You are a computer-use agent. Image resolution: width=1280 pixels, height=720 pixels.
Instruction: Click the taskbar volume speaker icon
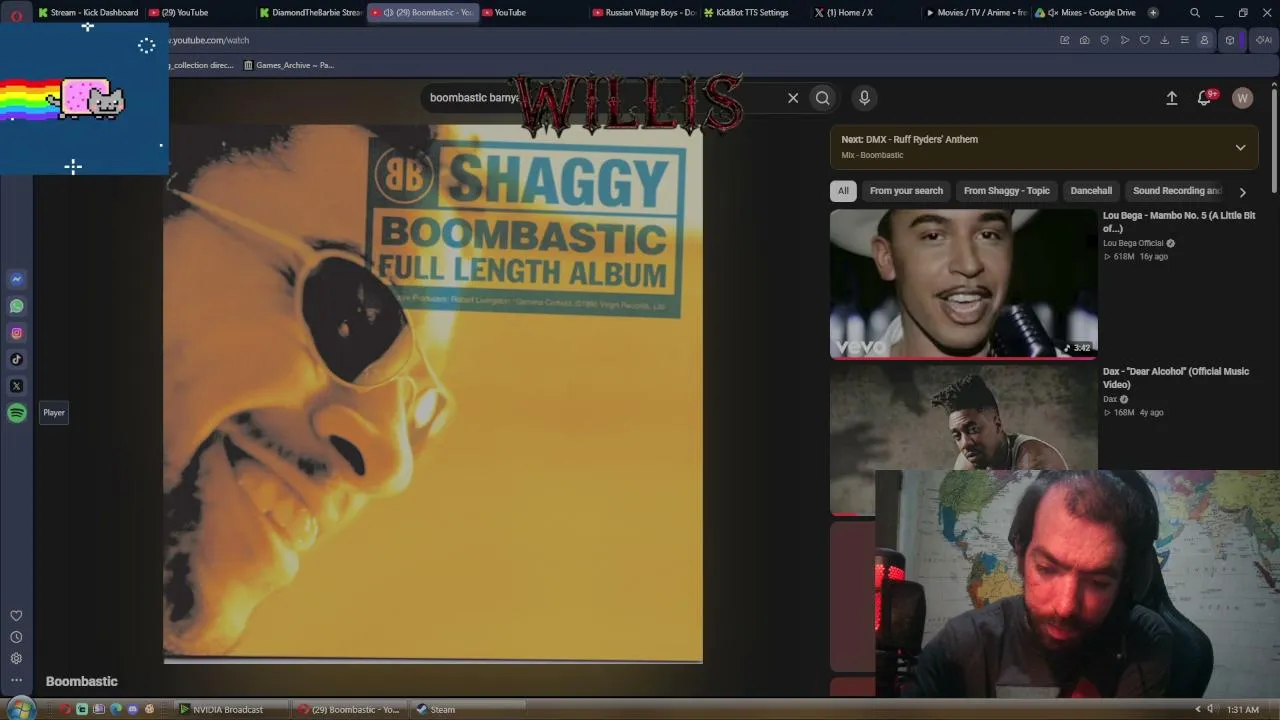pyautogui.click(x=1210, y=710)
